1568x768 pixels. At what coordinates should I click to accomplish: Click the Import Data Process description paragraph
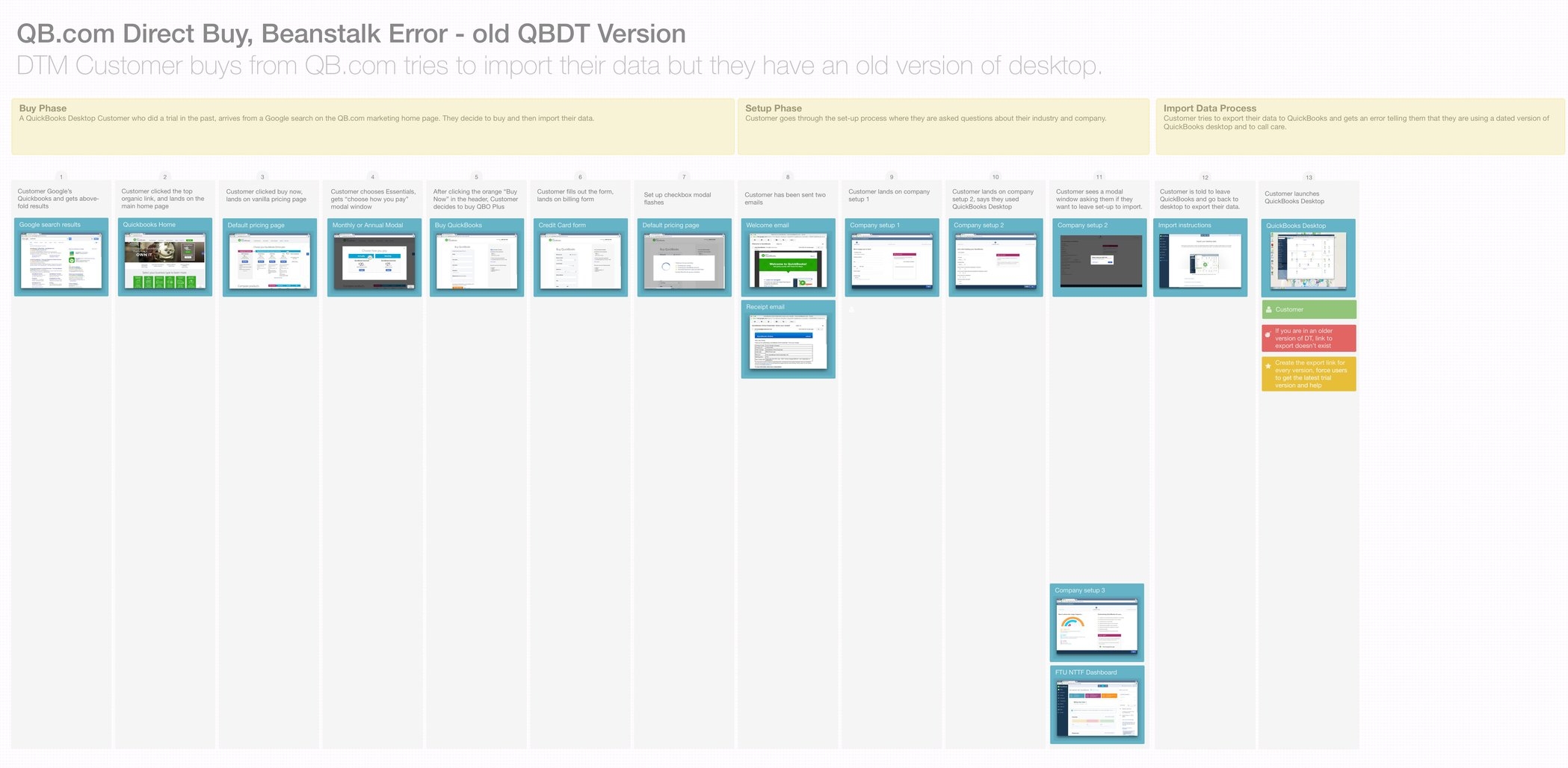click(1356, 123)
